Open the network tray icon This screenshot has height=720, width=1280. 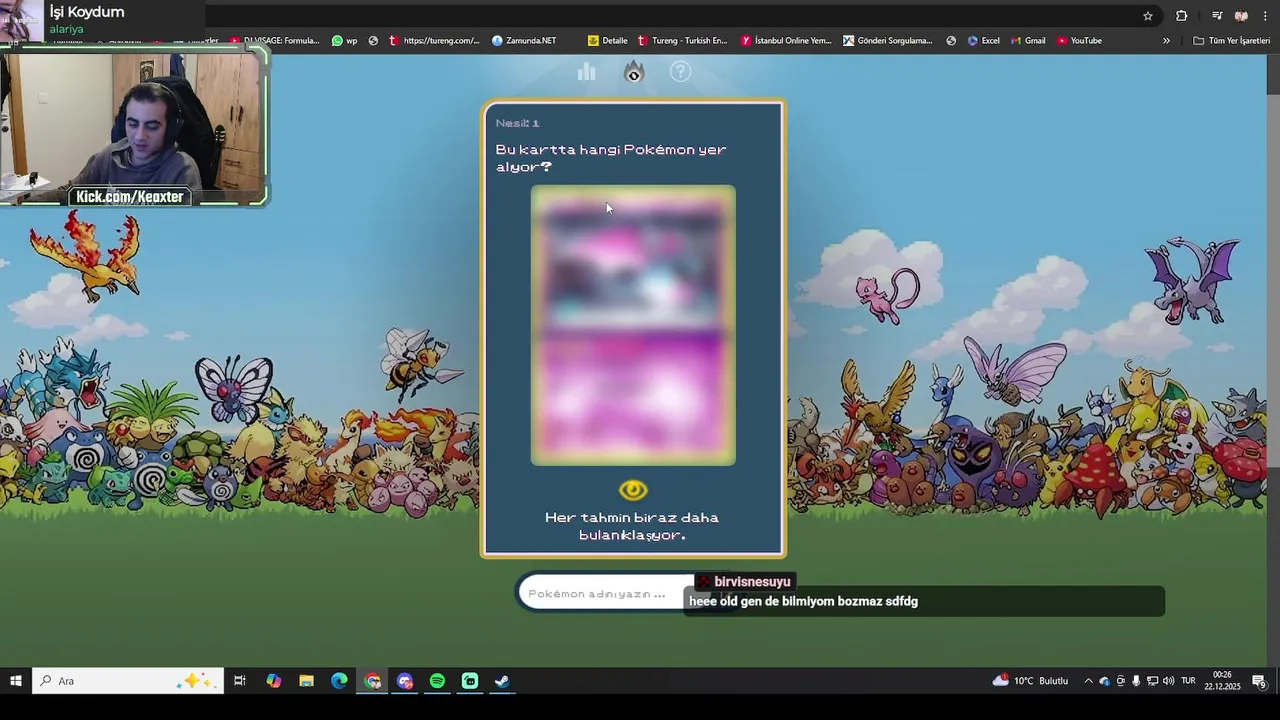[x=1152, y=681]
